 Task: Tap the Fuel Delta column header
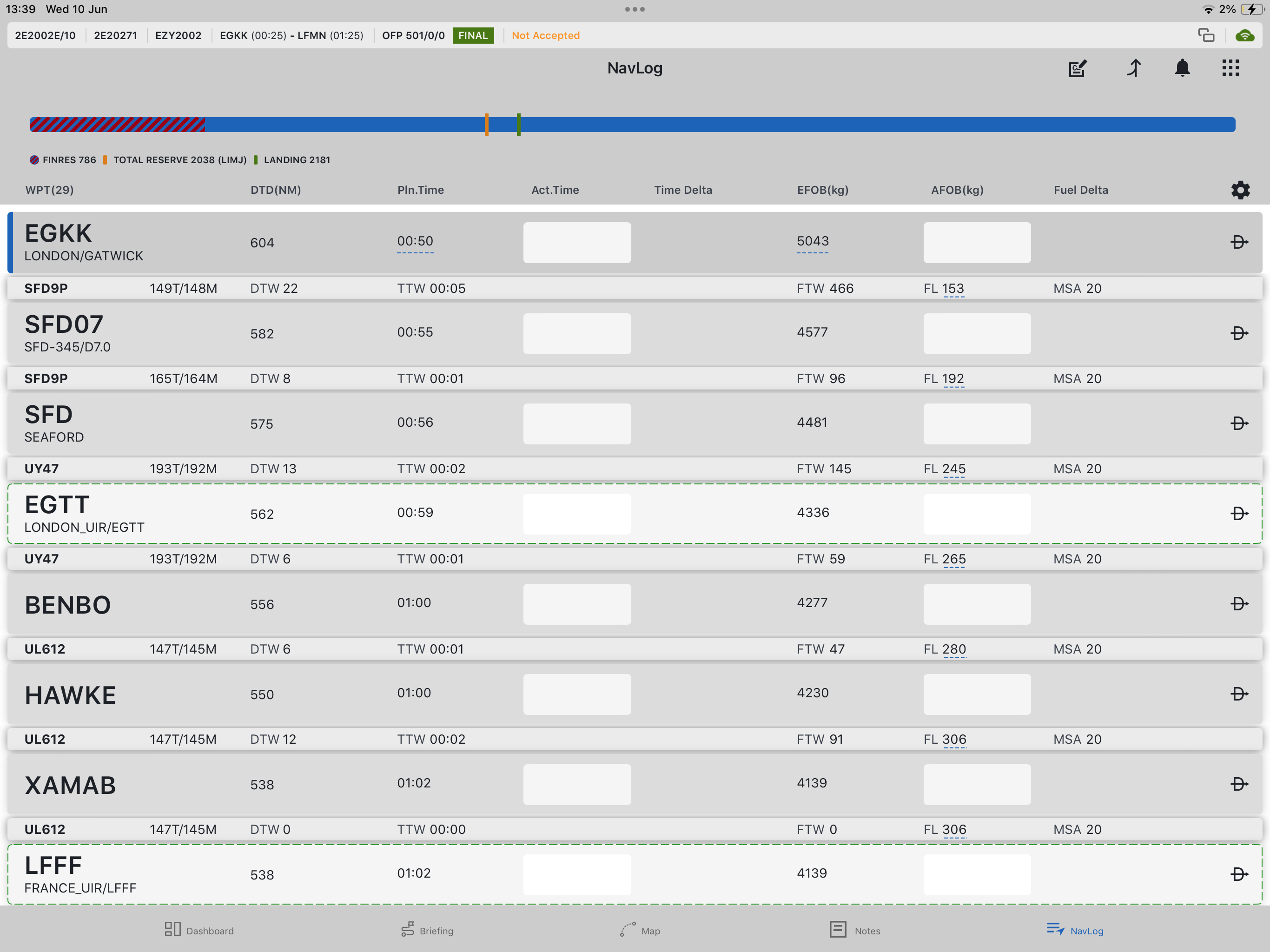click(1080, 190)
